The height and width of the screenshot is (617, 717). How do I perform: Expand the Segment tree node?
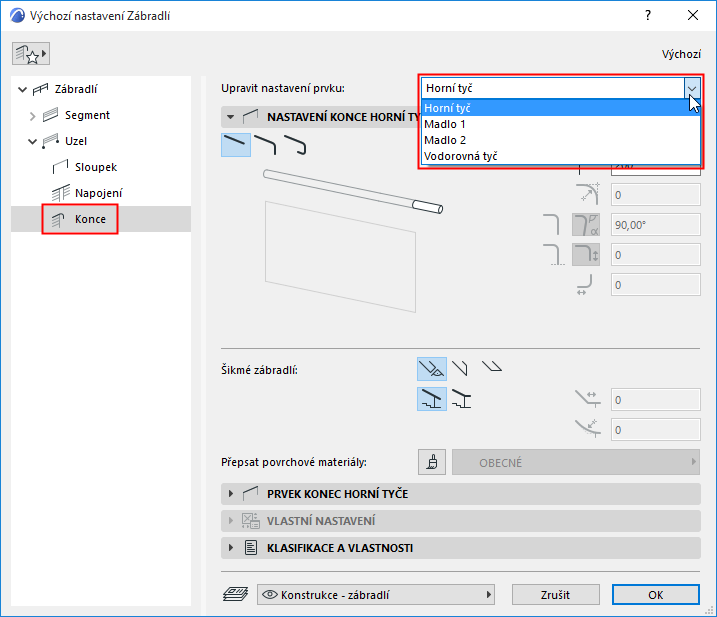pyautogui.click(x=32, y=116)
